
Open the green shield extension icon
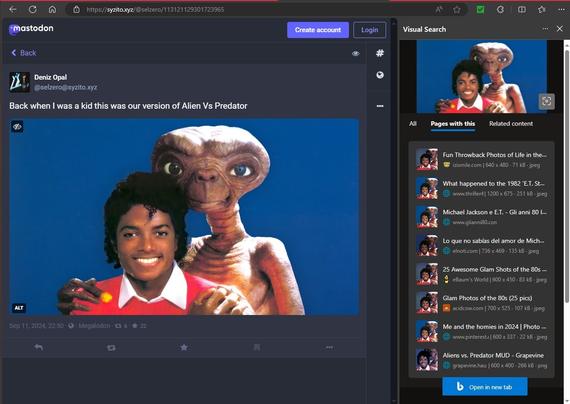480,10
